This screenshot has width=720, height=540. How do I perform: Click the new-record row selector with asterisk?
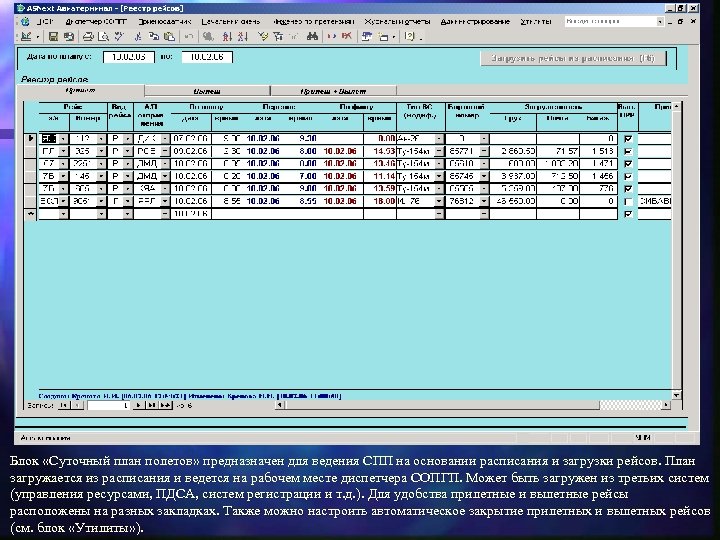click(31, 214)
